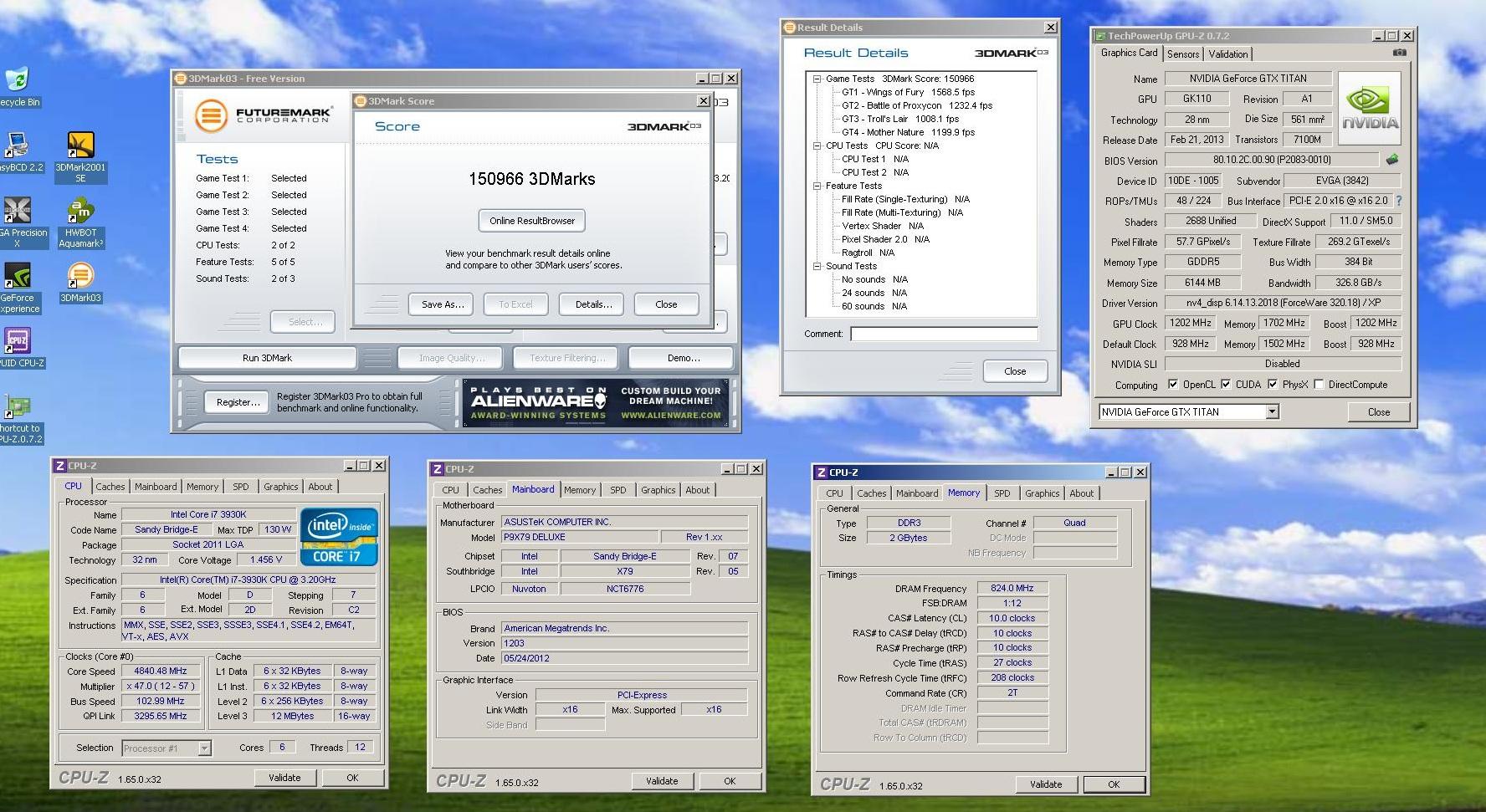Click Close in the 3DMark Score dialog

point(666,304)
